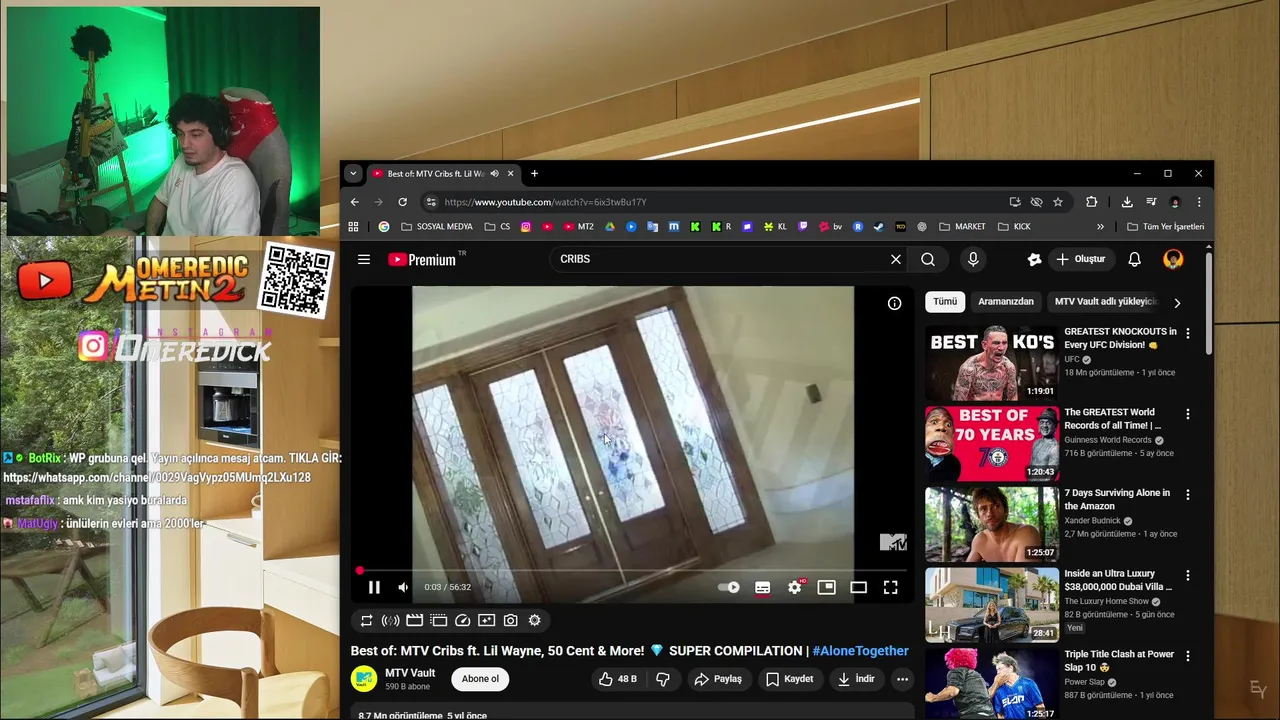Start voice search with the microphone

[973, 259]
